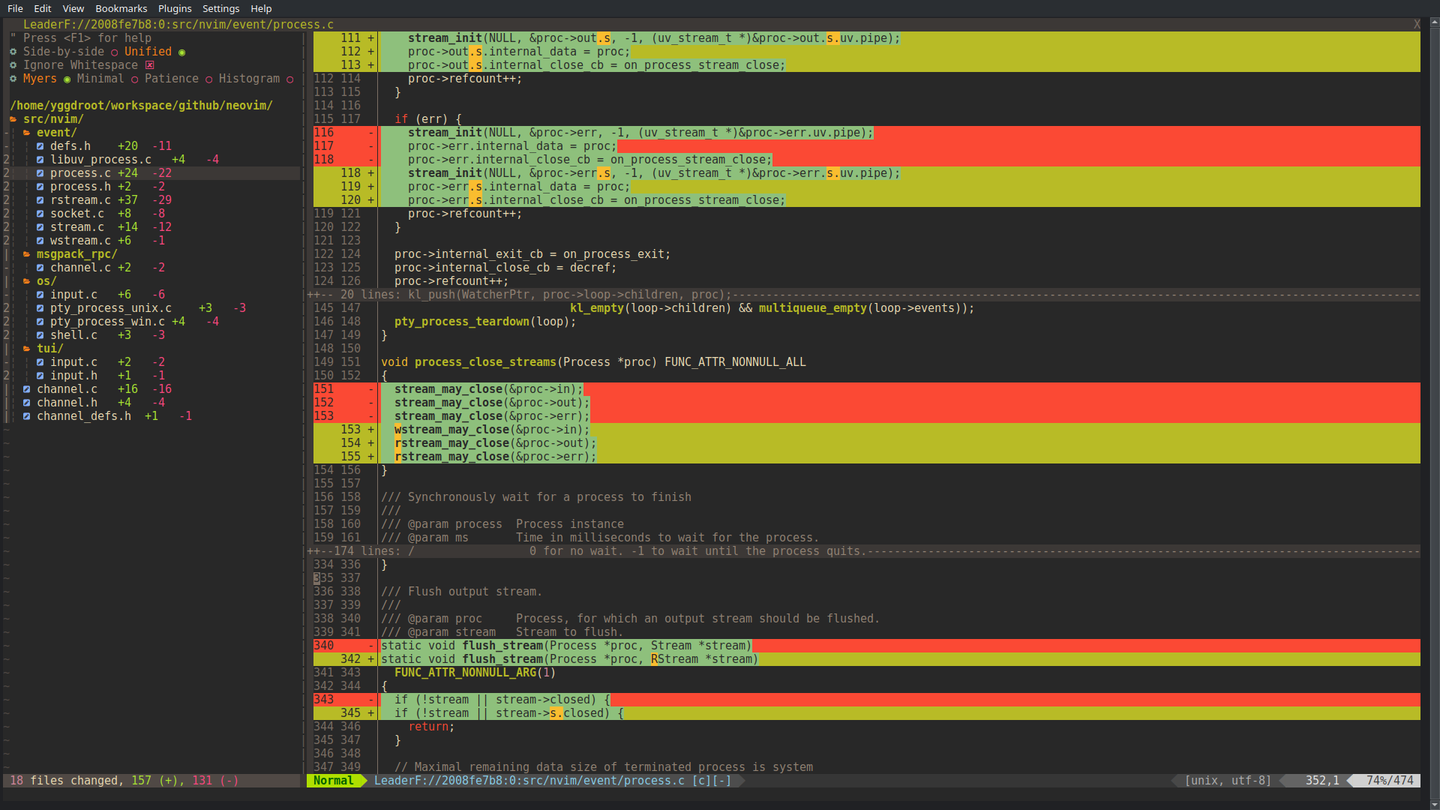The width and height of the screenshot is (1440, 810).
Task: Expand the folded '174 lines' section
Action: point(864,551)
